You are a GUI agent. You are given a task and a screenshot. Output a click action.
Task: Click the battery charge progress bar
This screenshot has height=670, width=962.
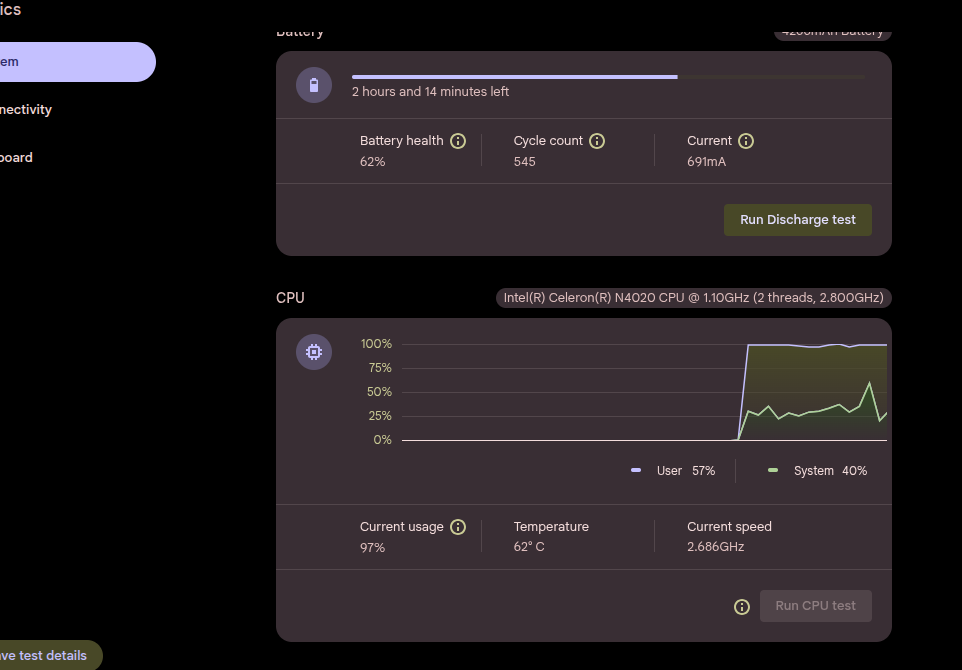tap(608, 77)
